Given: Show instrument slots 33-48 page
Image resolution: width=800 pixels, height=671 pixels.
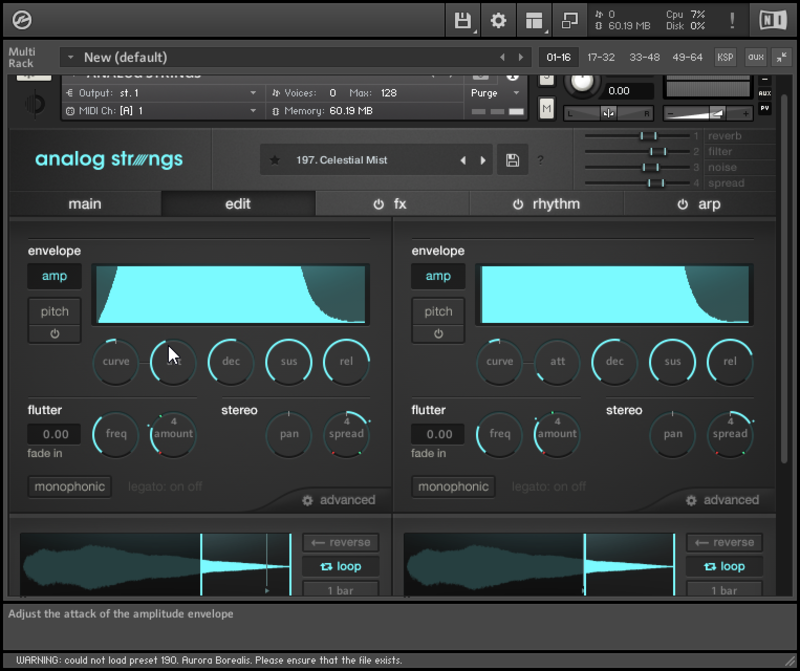Looking at the screenshot, I should 644,57.
